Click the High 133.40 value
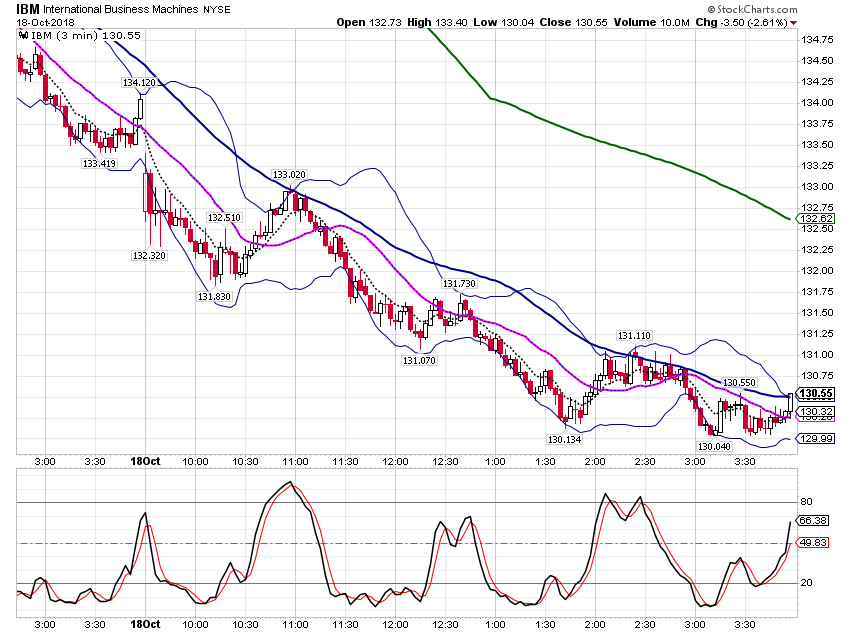This screenshot has width=850, height=633. [x=437, y=22]
